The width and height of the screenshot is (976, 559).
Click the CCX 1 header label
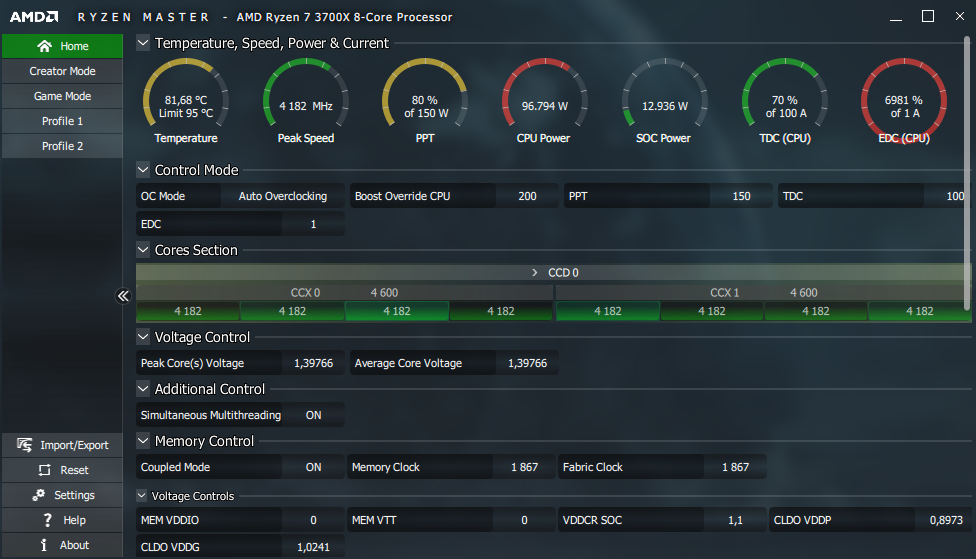(725, 293)
